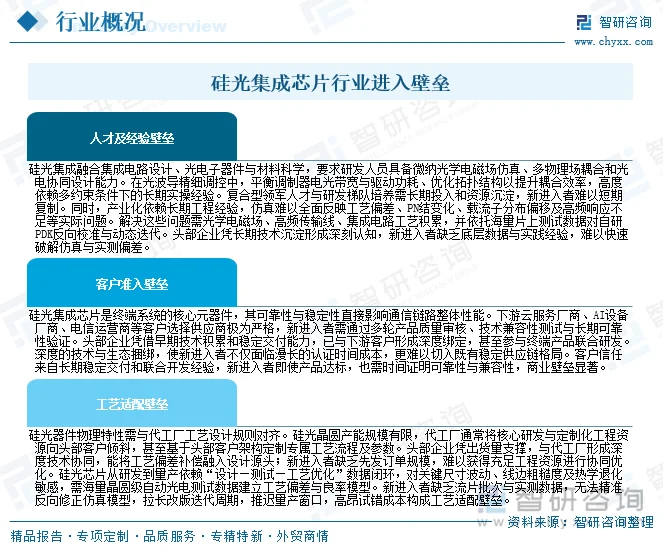Open the www.chyxx.com link
This screenshot has height=549, width=663.
(614, 42)
